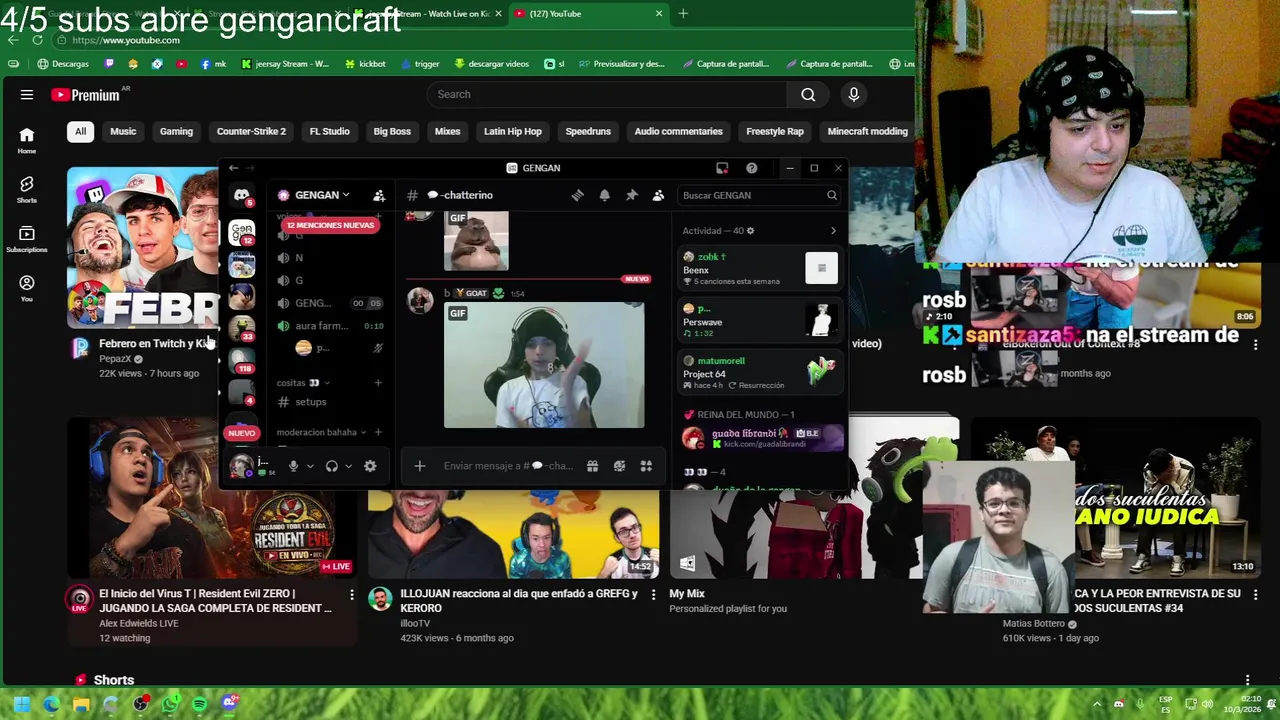Viewport: 1280px width, 720px height.
Task: Focus the Enviar mensaje input field
Action: coord(508,466)
